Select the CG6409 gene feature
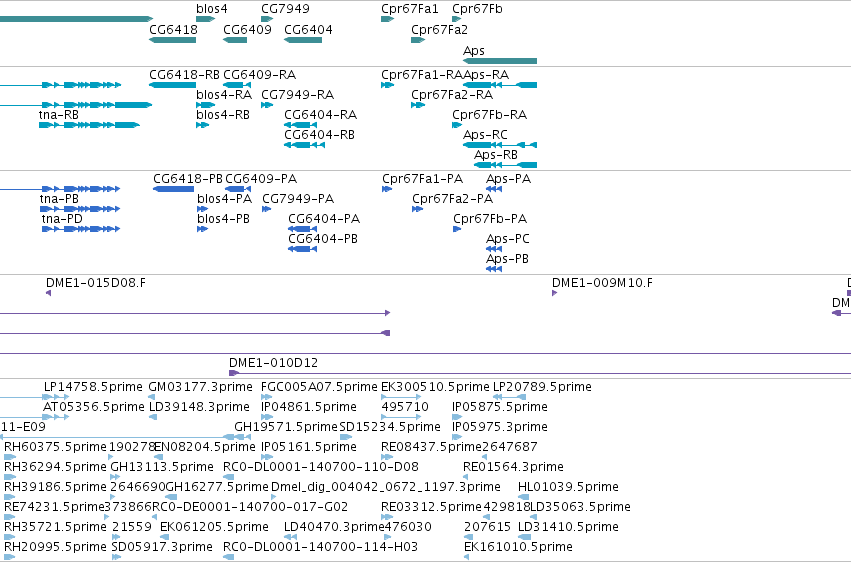Screen dimensions: 851x562 235,40
